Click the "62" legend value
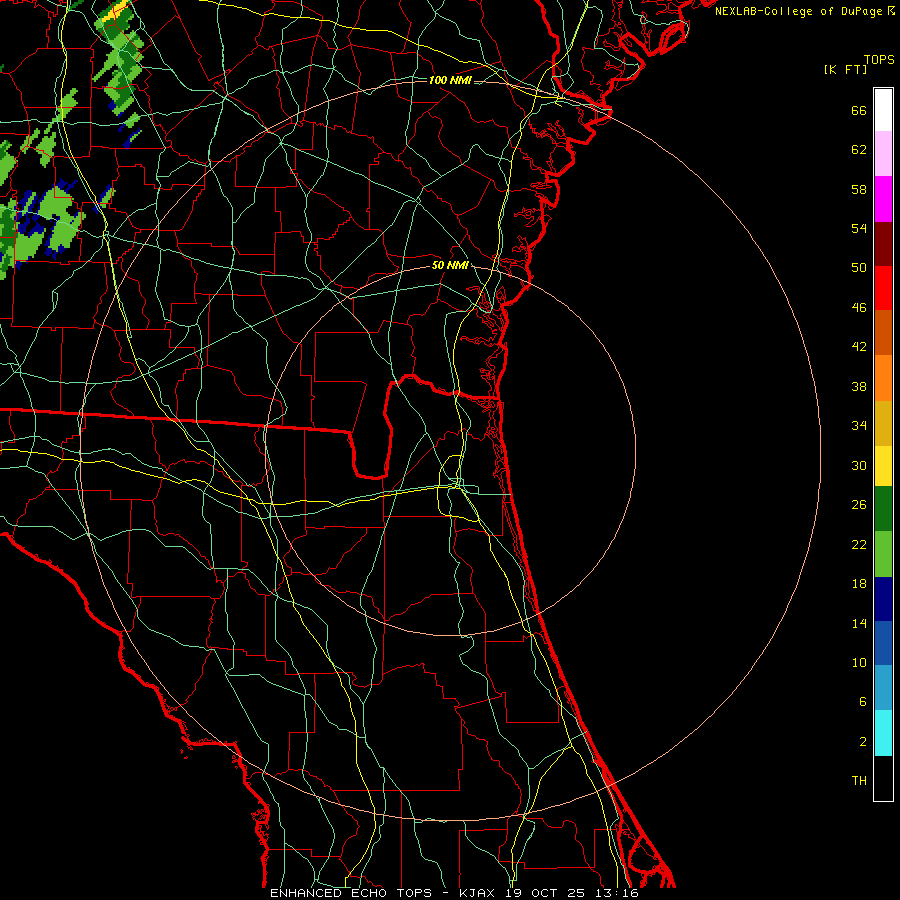The width and height of the screenshot is (900, 900). (x=859, y=150)
